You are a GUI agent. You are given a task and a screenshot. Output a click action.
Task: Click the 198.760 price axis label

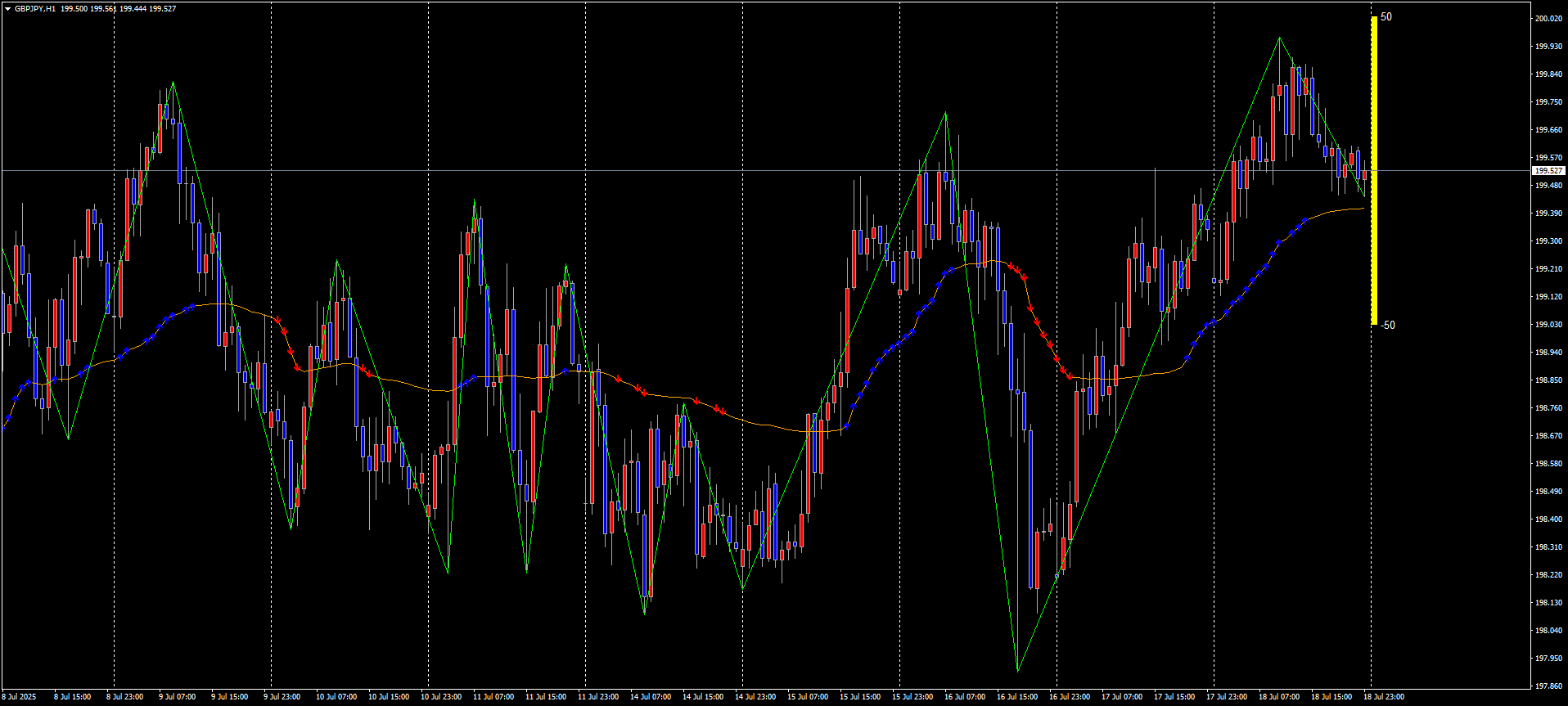click(x=1548, y=408)
